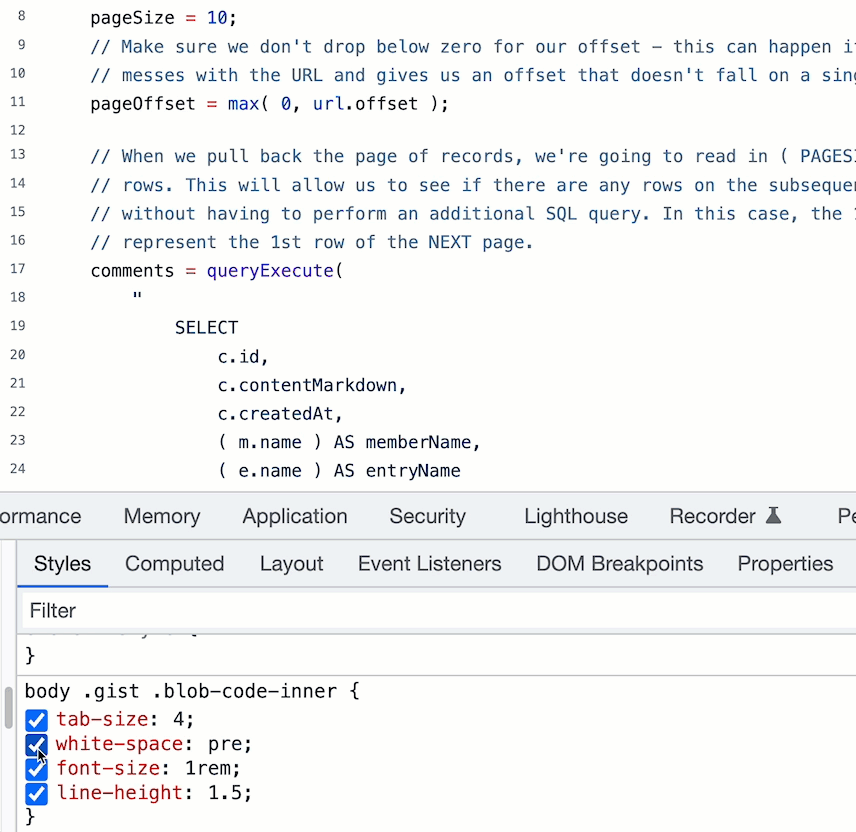
Task: Open the Memory panel
Action: tap(161, 516)
